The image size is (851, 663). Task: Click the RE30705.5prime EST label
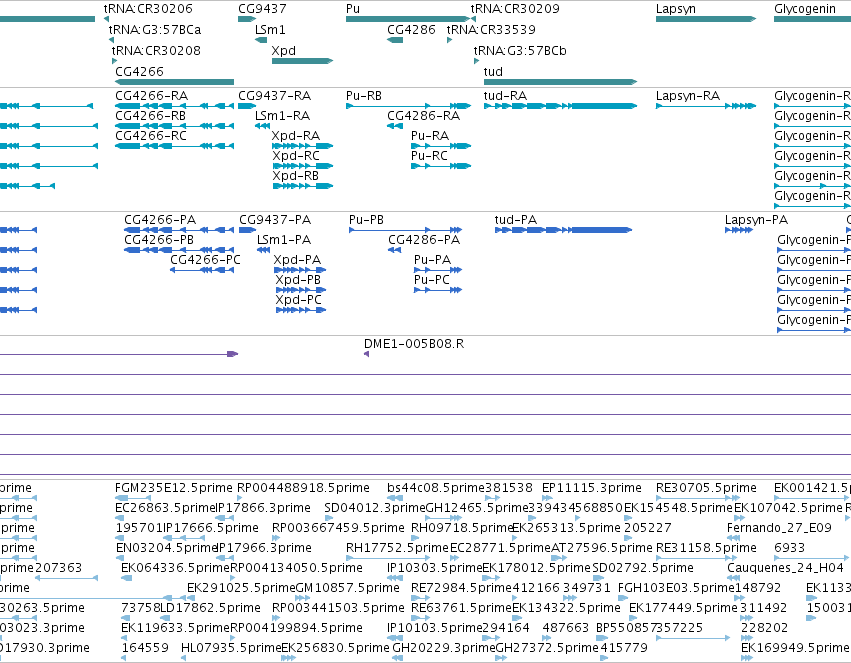(706, 488)
